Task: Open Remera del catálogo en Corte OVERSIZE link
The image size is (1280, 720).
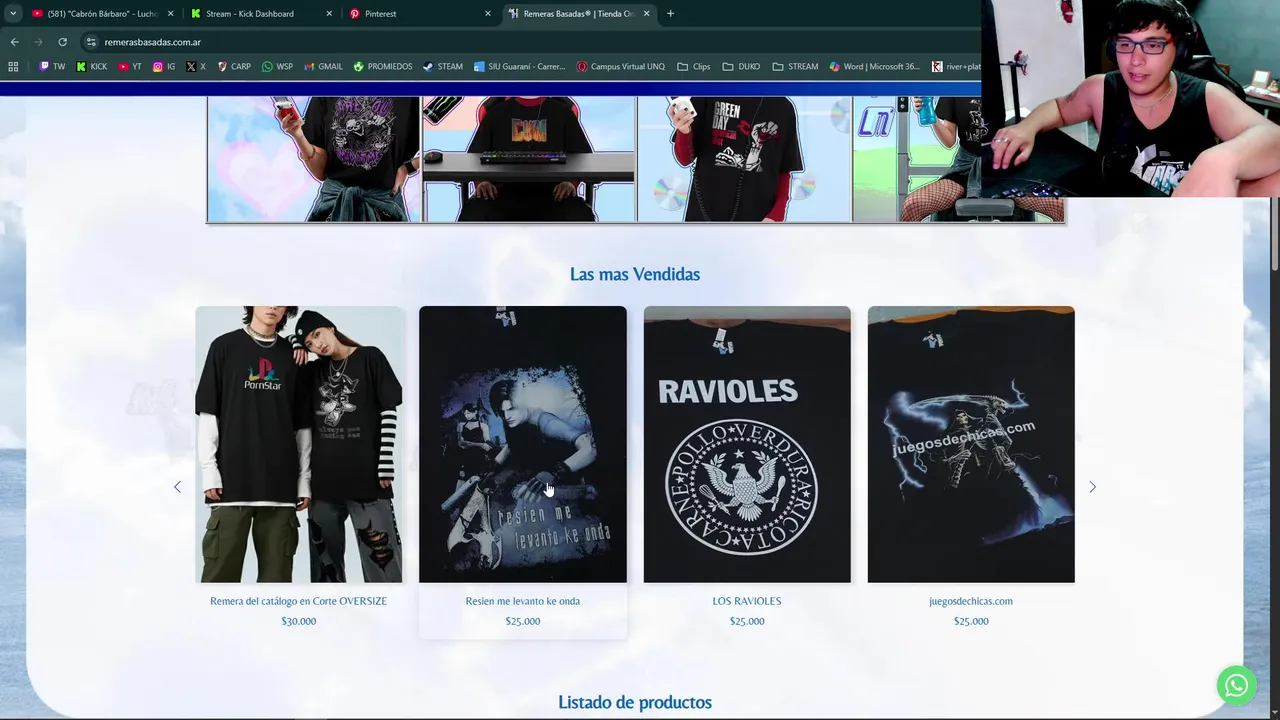Action: pyautogui.click(x=298, y=601)
